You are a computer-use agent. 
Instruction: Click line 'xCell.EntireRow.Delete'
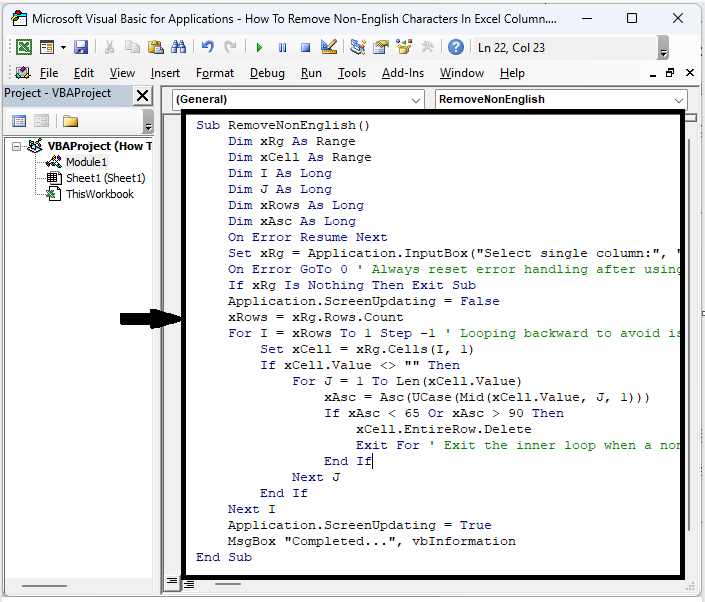[x=443, y=429]
